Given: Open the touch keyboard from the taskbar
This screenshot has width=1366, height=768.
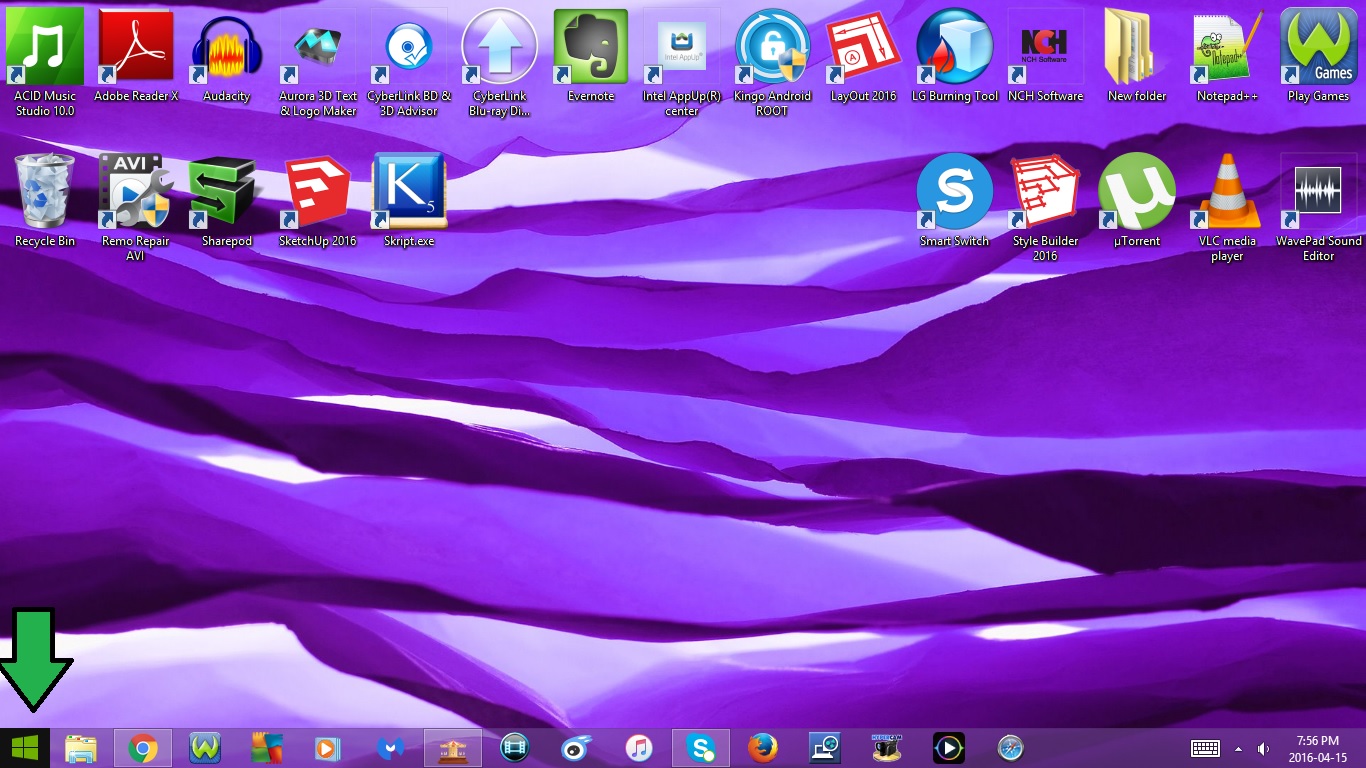Looking at the screenshot, I should tap(1204, 748).
